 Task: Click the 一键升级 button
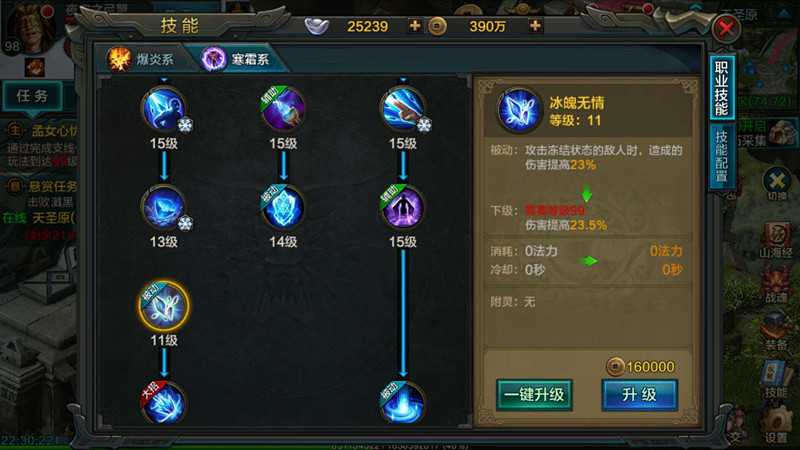534,395
